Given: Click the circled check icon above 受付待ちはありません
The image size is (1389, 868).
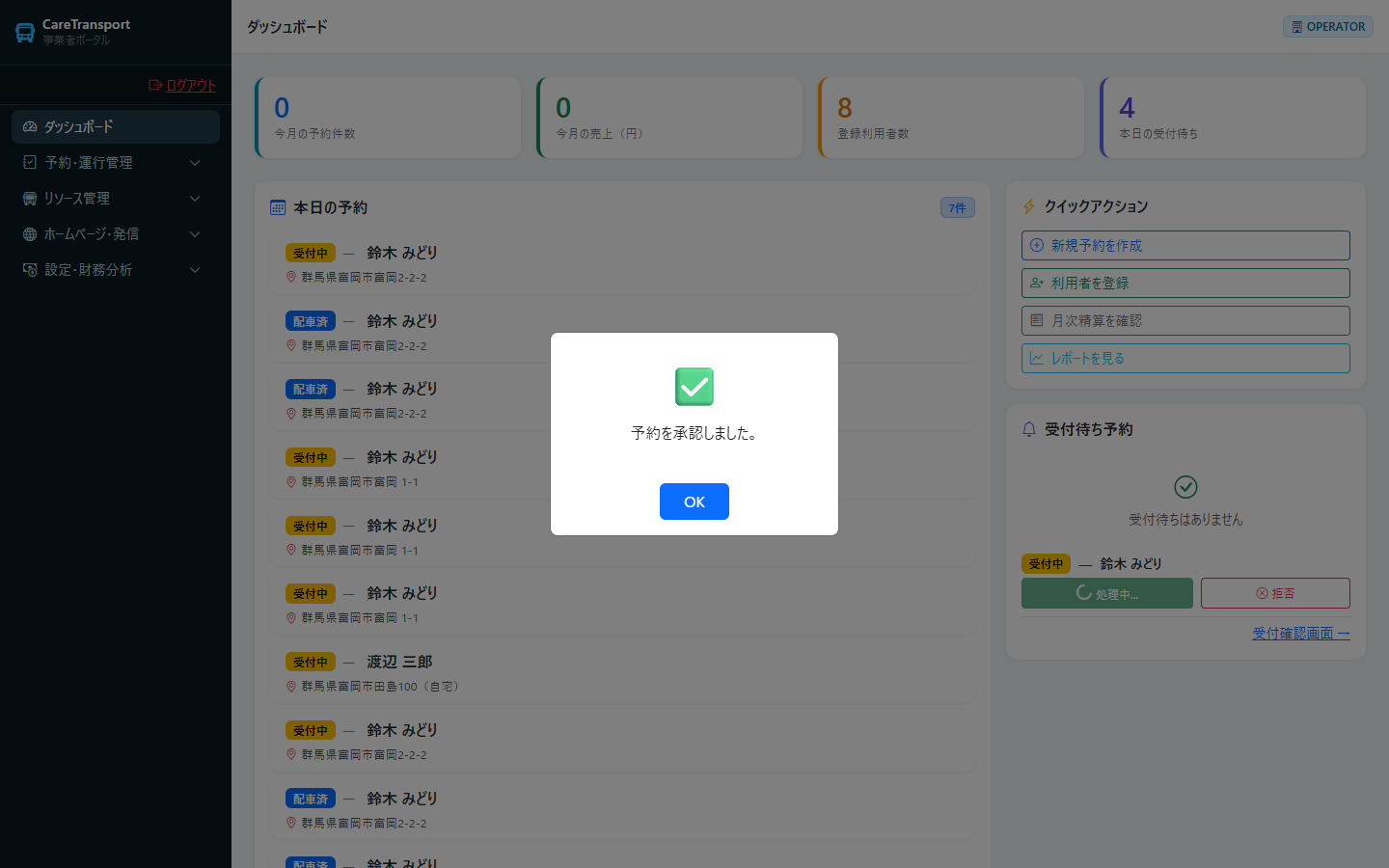Looking at the screenshot, I should tap(1185, 487).
